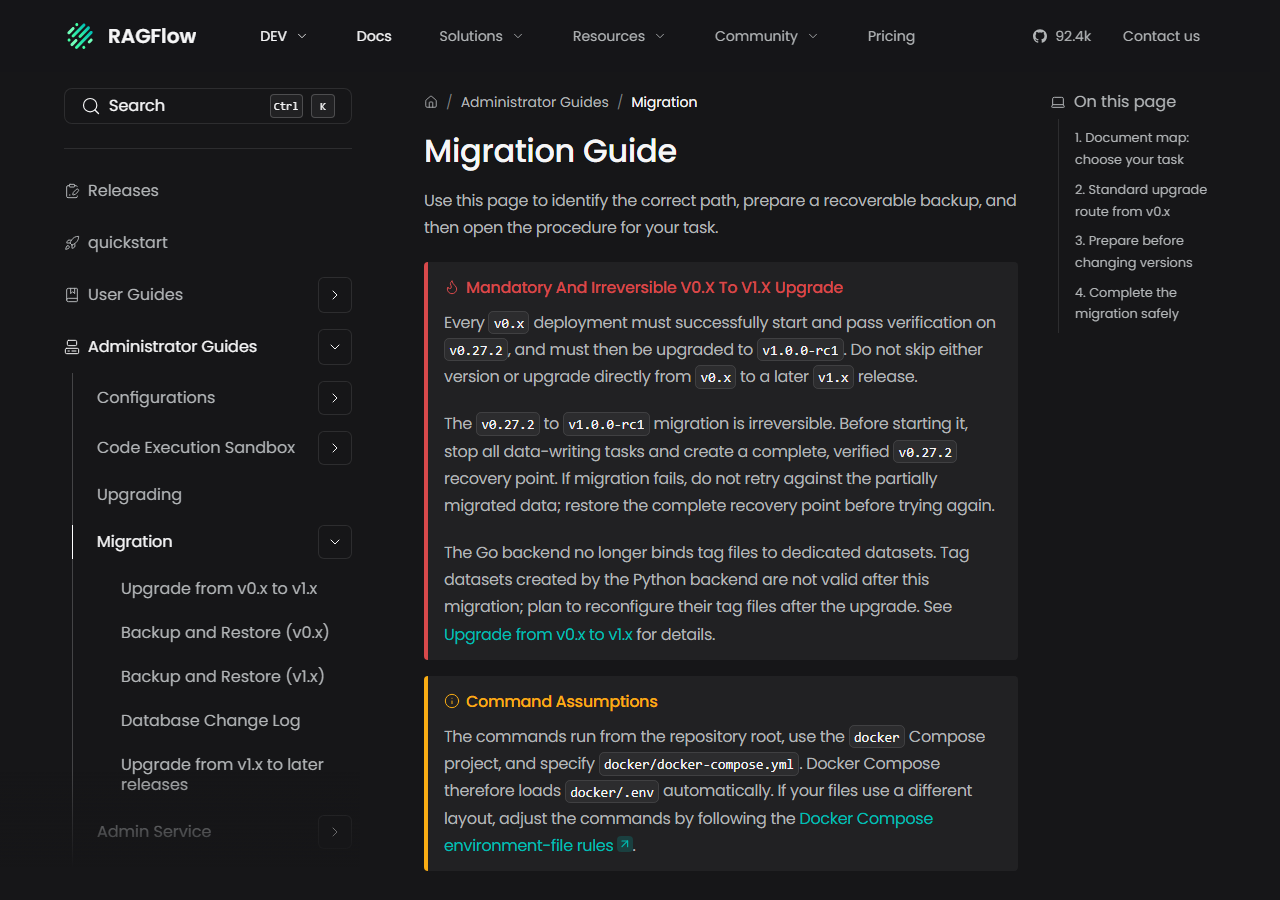The width and height of the screenshot is (1280, 900).
Task: Click the RAGFlow logo icon
Action: pos(80,36)
